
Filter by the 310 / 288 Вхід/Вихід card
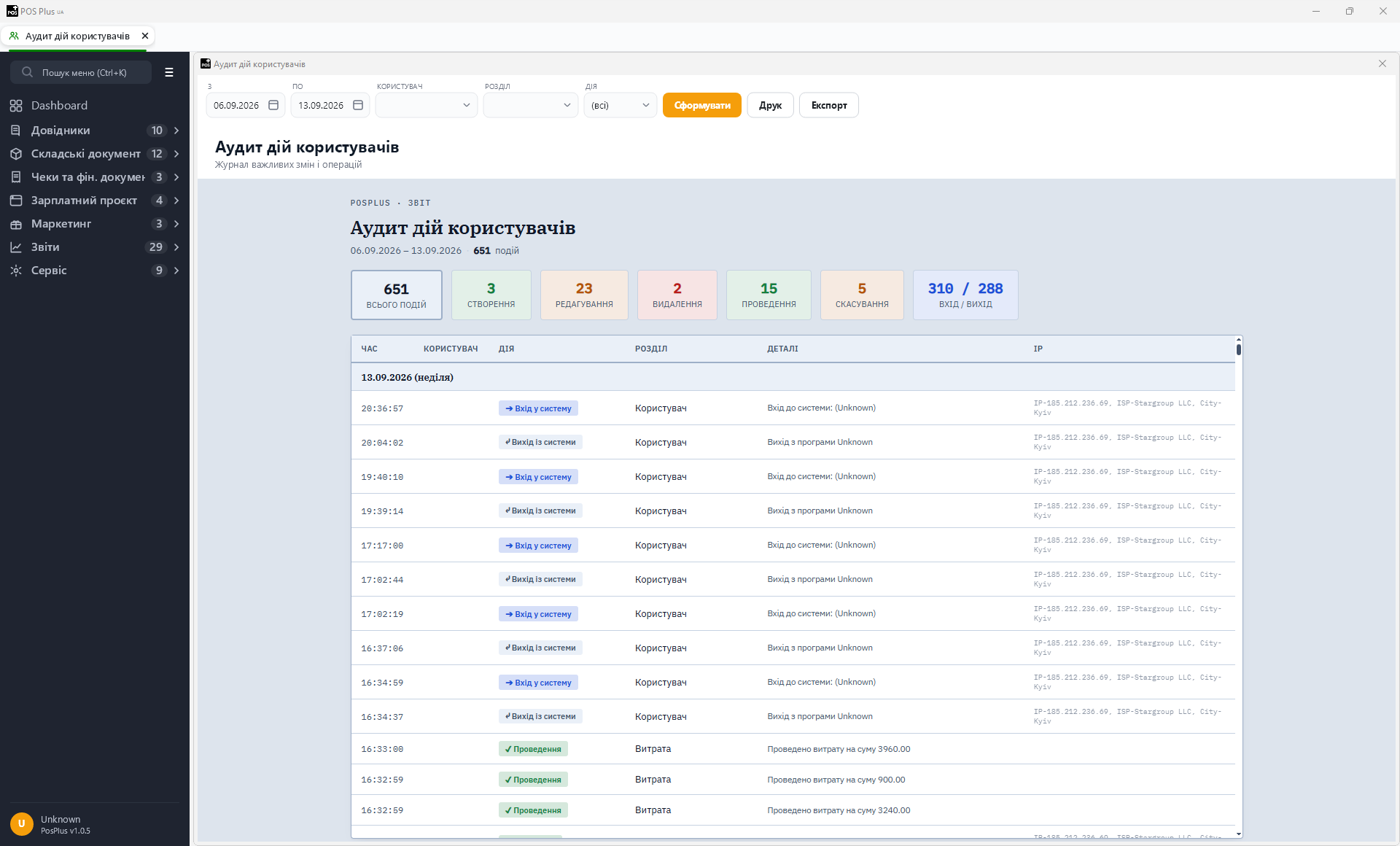coord(965,295)
